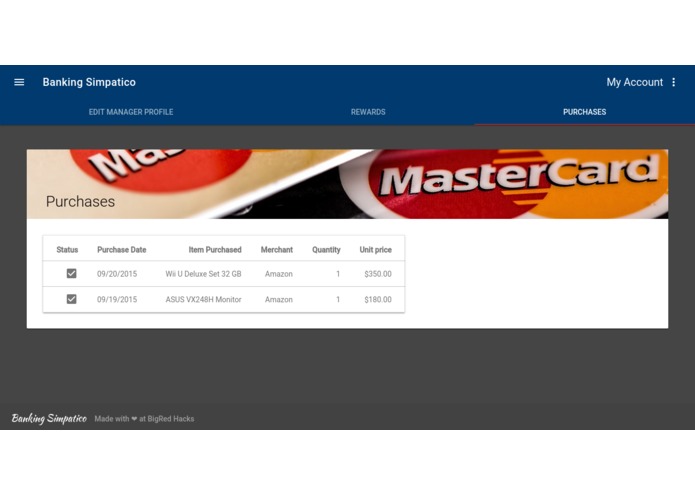
Task: Toggle the checkbox for Wii U Deluxe Set
Action: (71, 273)
